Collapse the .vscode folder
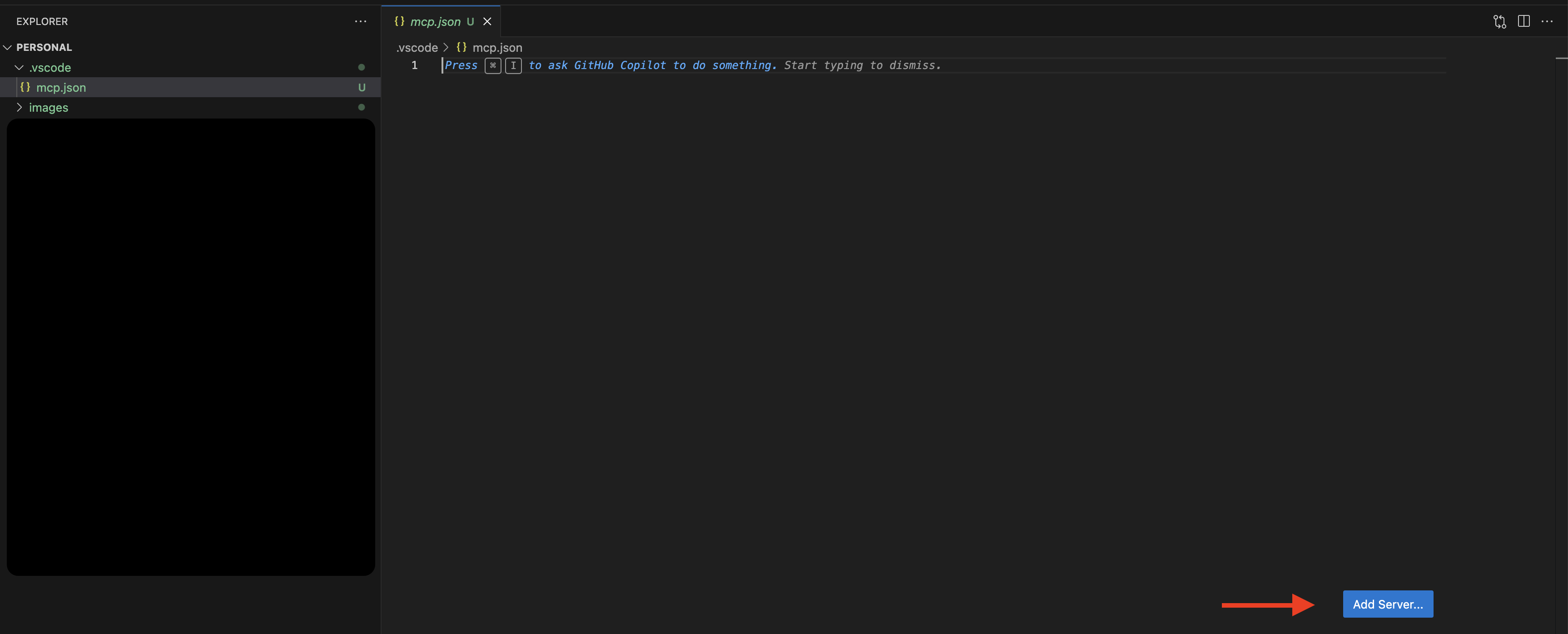Screen dimensions: 1568x634 pos(20,68)
